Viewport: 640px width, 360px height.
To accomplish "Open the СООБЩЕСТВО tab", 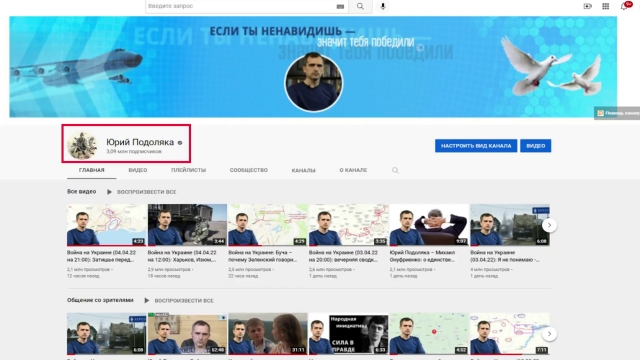I will click(x=249, y=170).
